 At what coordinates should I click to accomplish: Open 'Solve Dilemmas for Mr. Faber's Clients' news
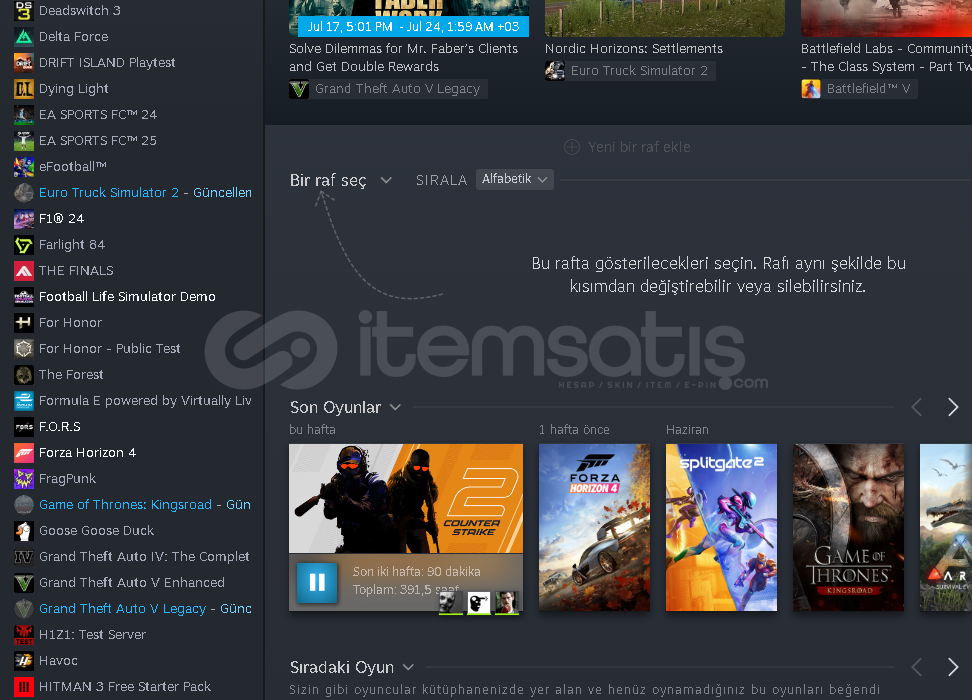pos(404,58)
